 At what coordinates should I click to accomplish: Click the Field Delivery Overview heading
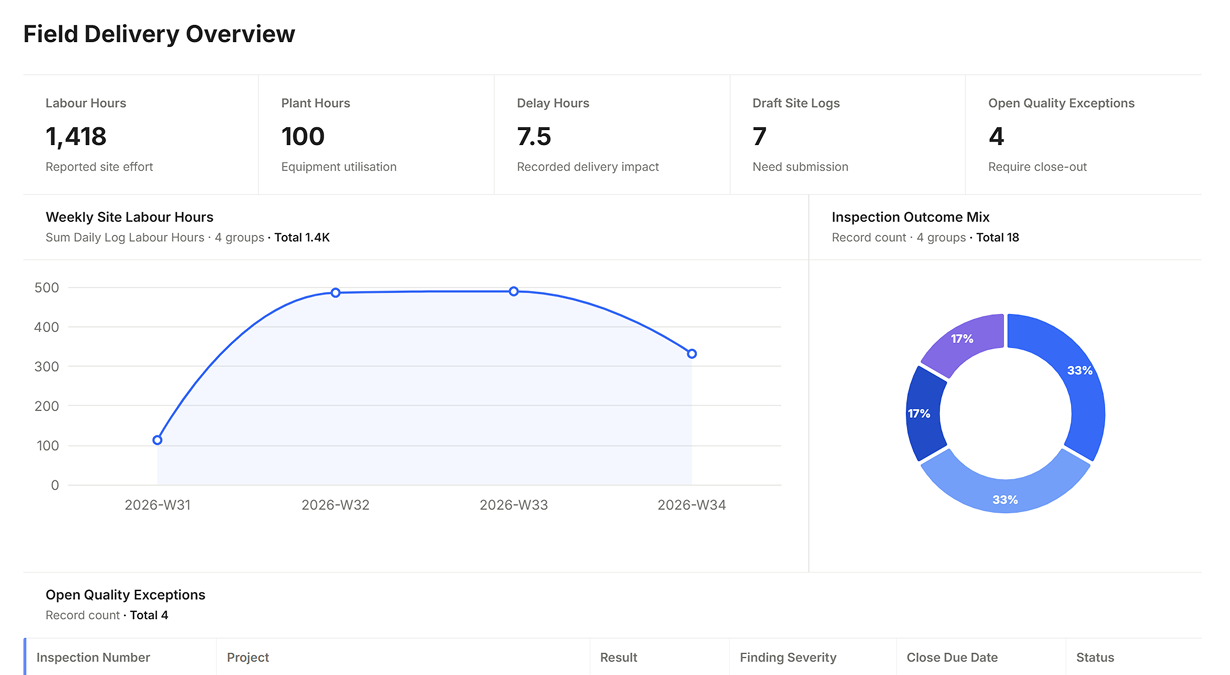pyautogui.click(x=159, y=34)
